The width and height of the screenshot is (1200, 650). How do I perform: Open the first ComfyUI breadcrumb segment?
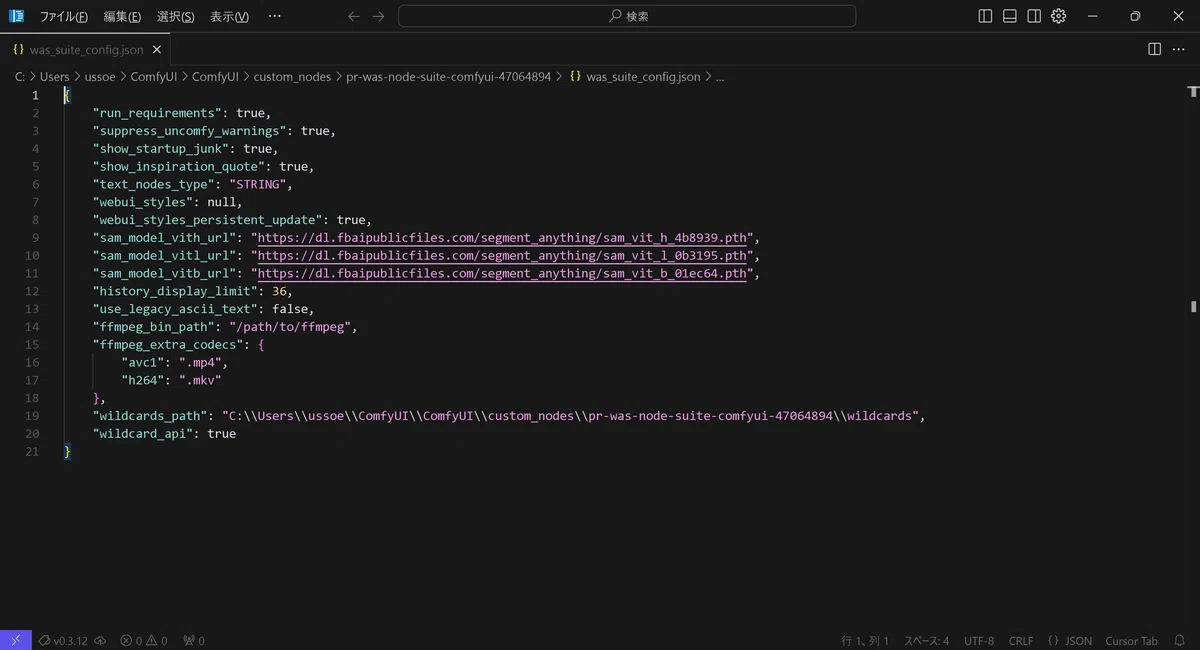tap(154, 76)
